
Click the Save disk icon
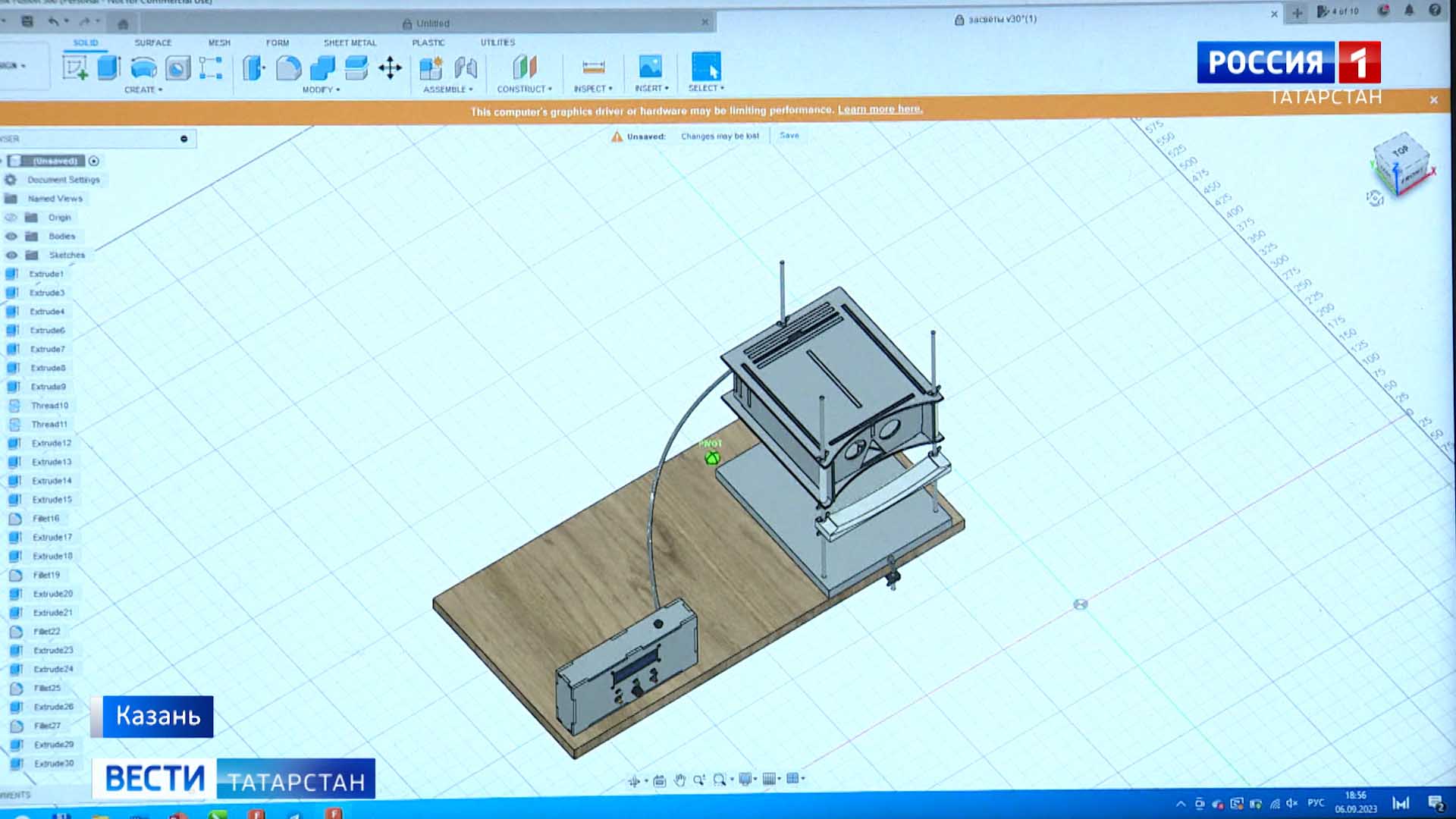pyautogui.click(x=27, y=21)
